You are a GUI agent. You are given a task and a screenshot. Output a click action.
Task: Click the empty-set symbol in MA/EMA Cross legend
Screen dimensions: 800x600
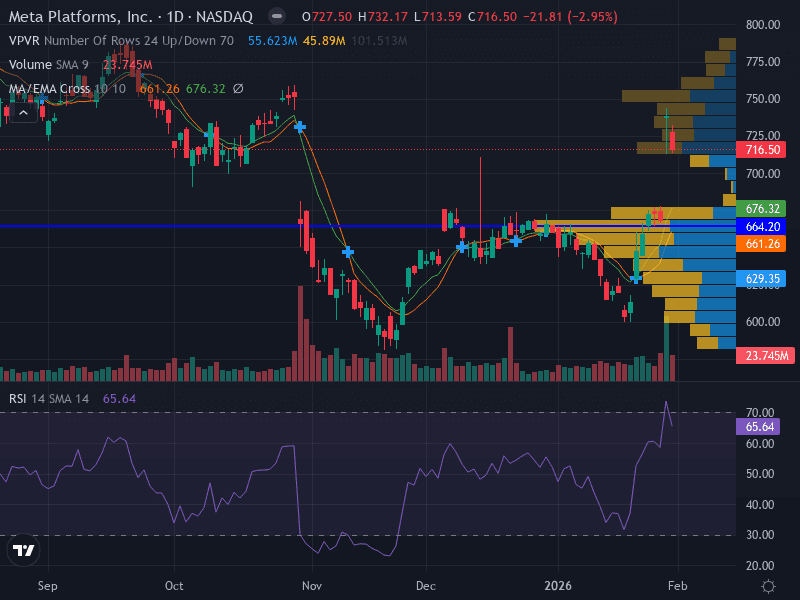[x=238, y=89]
